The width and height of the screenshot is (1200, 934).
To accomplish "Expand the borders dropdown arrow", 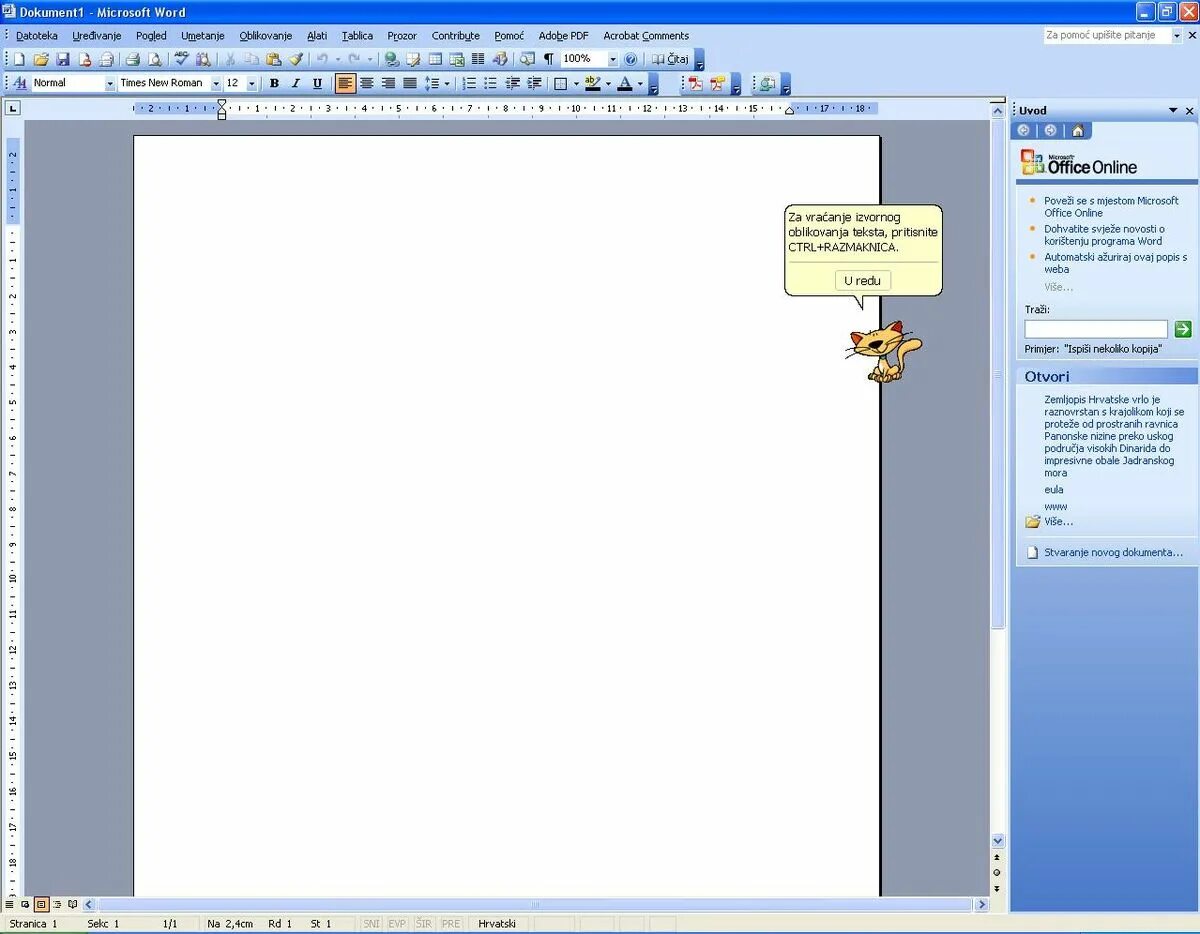I will [576, 83].
